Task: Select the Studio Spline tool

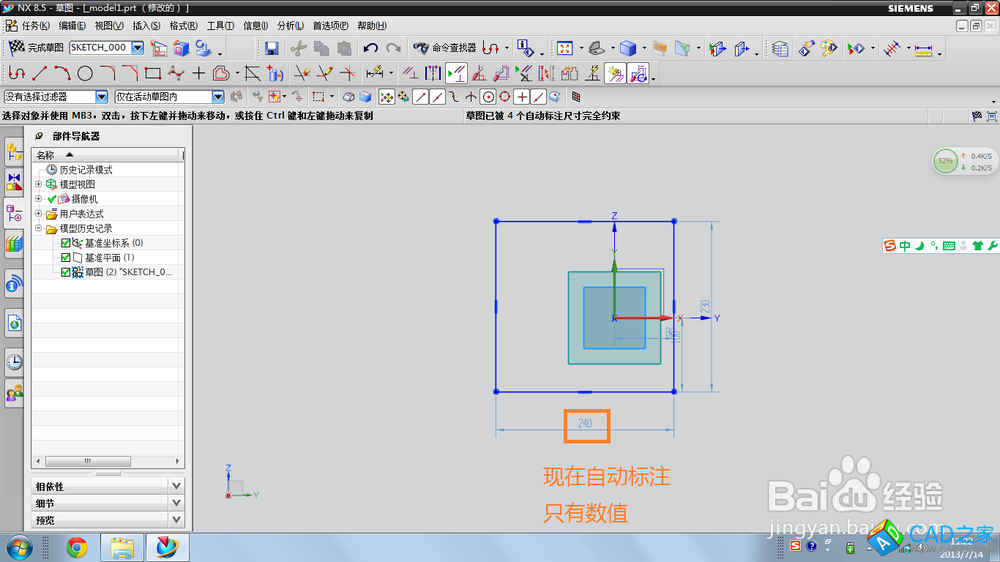Action: coord(175,74)
